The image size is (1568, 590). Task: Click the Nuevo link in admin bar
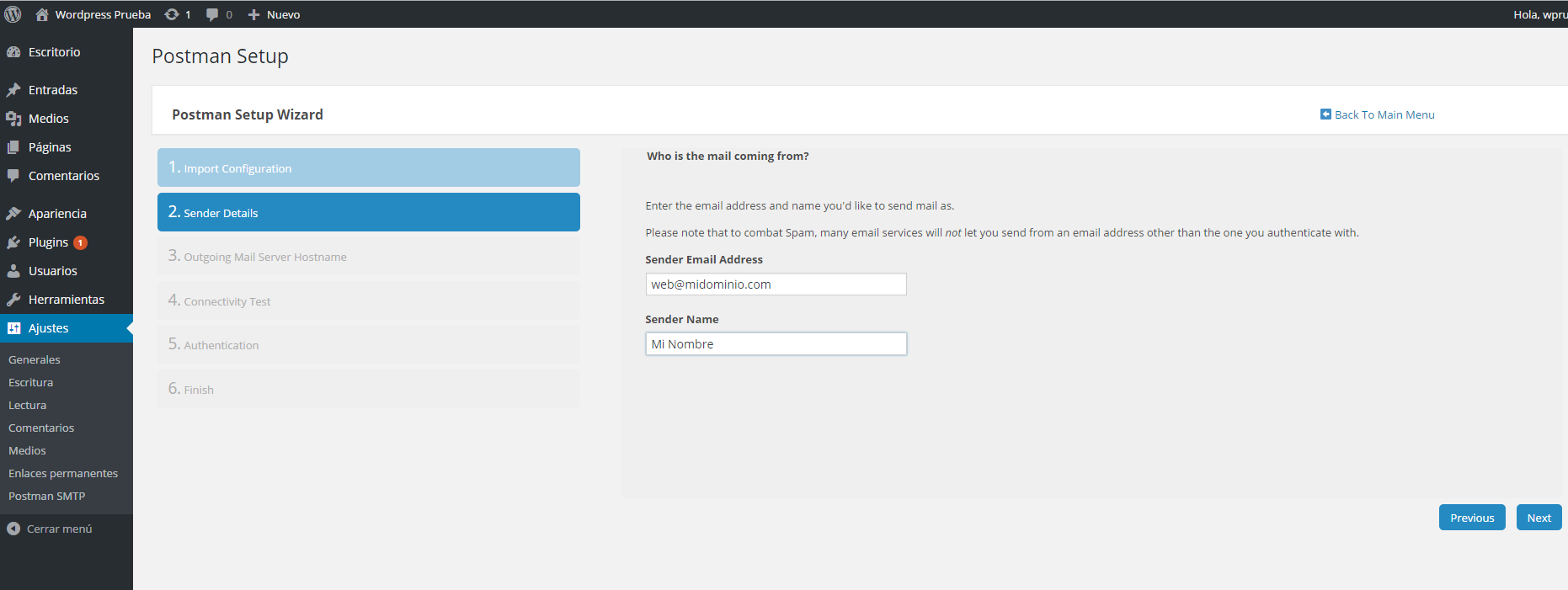tap(283, 14)
